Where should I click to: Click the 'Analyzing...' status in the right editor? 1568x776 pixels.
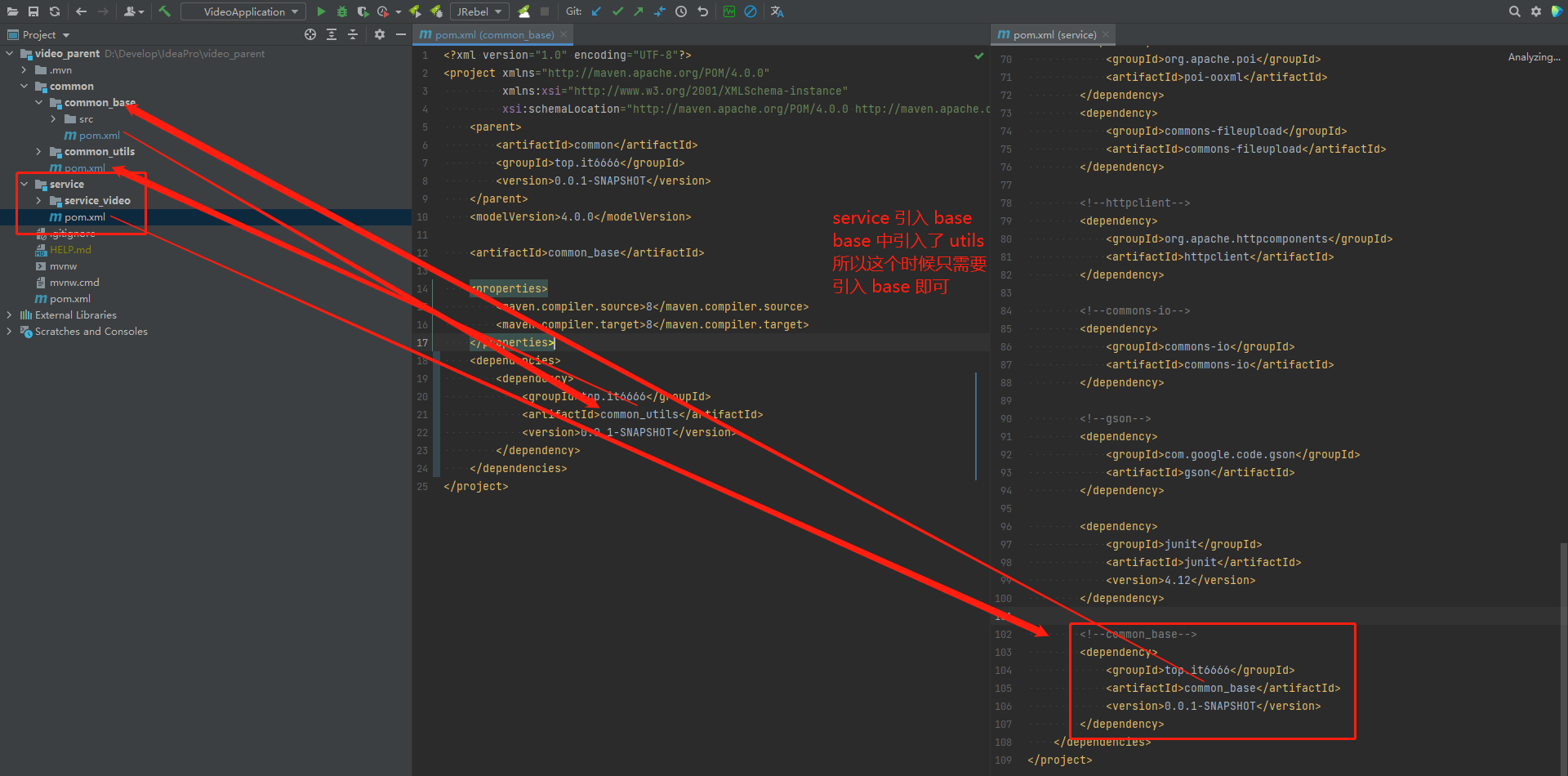[x=1534, y=57]
